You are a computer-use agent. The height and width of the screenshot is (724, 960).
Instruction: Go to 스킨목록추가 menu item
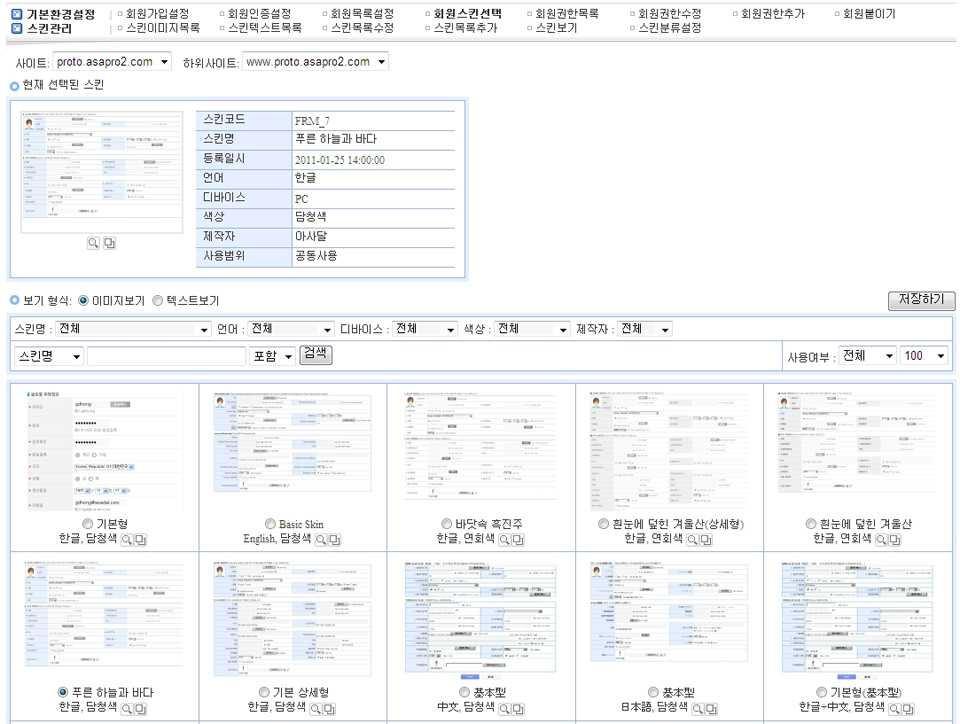coord(465,28)
